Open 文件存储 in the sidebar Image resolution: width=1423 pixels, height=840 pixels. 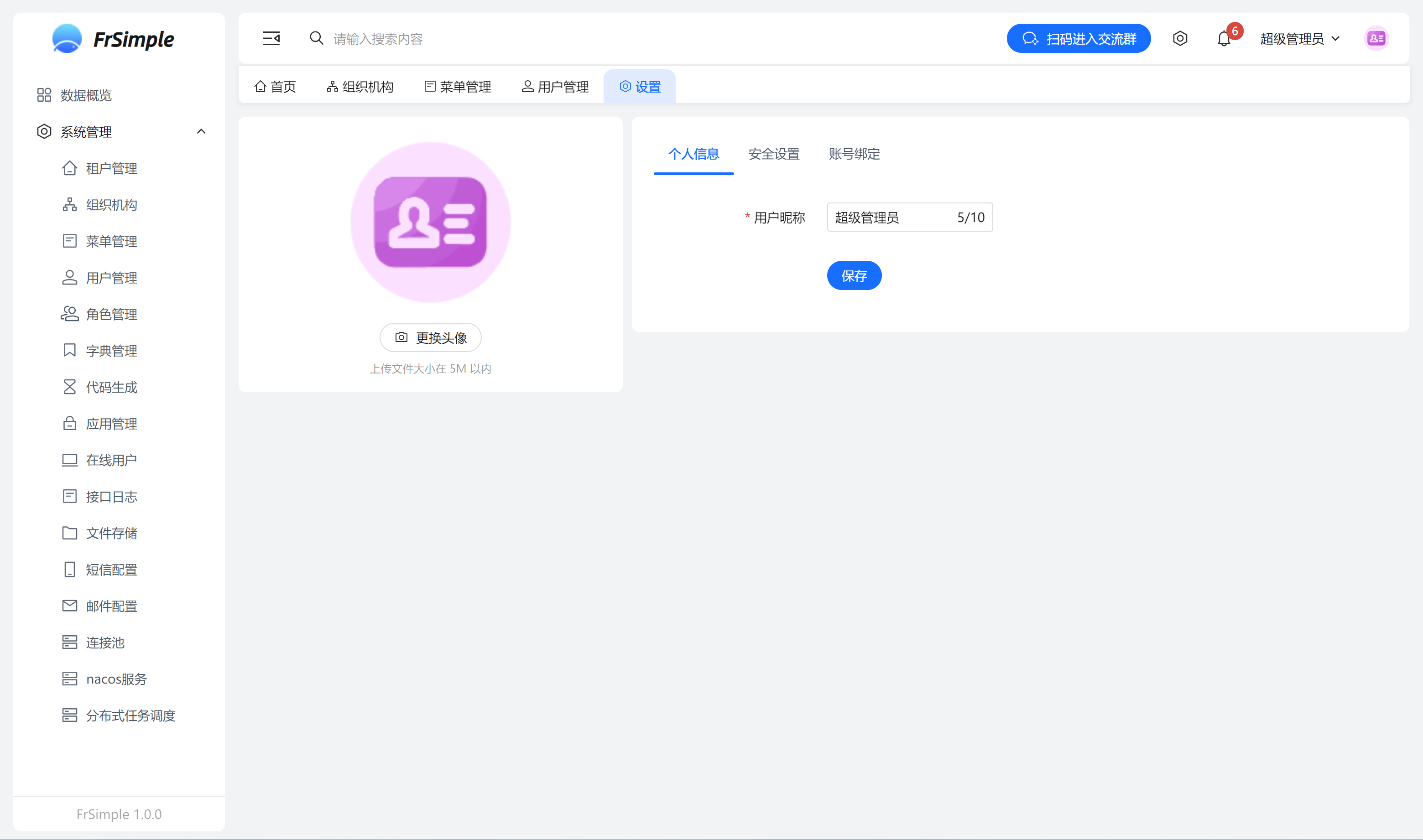click(112, 533)
